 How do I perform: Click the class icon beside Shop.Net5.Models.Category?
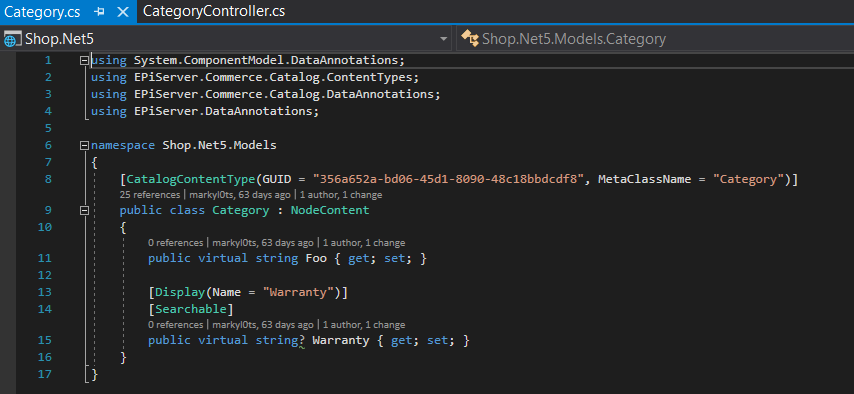click(x=469, y=38)
